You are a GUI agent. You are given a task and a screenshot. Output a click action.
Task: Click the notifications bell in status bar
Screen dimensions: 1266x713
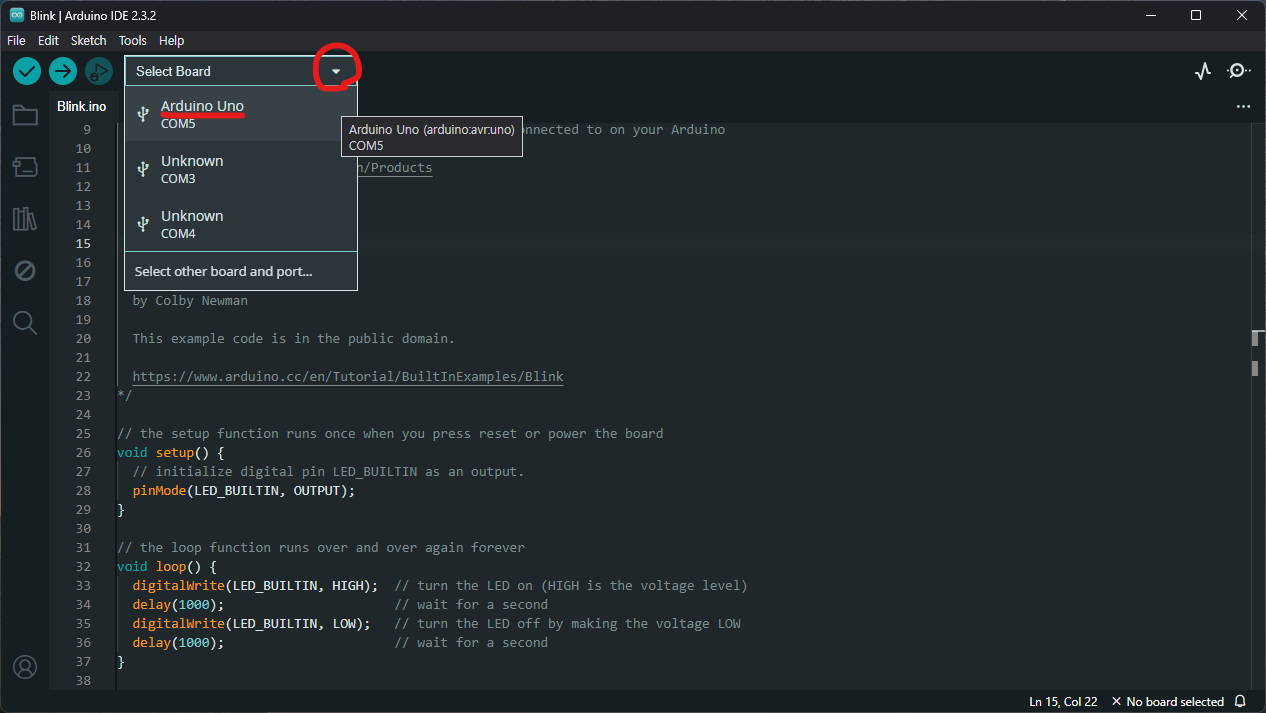click(1240, 702)
